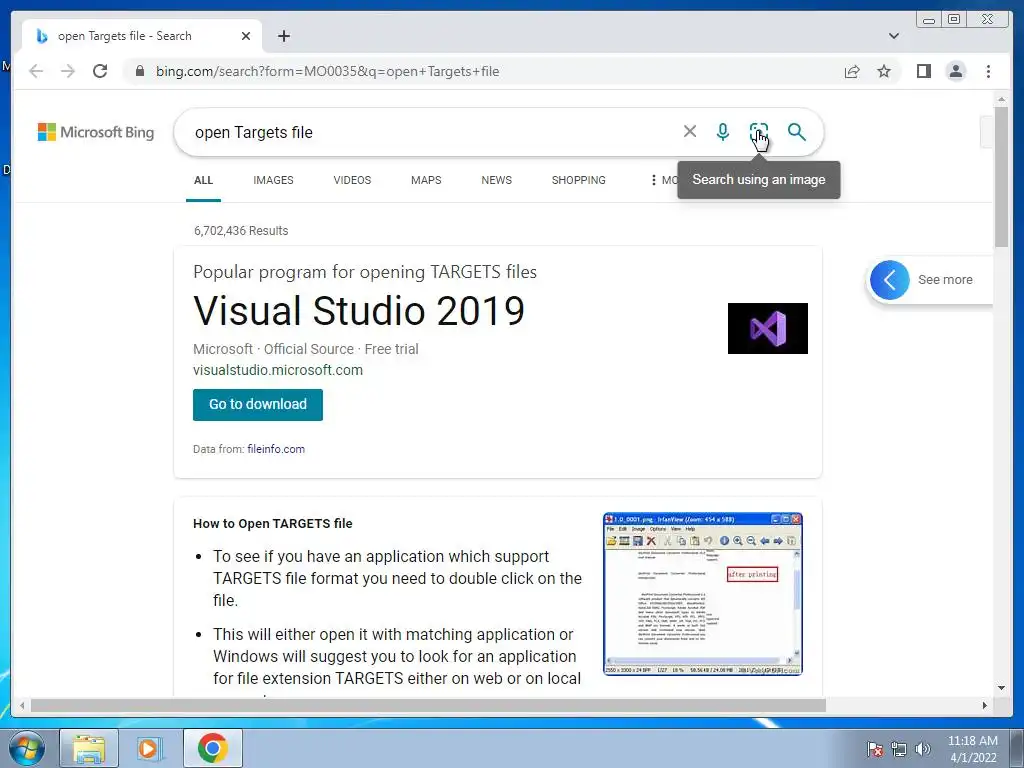Screen dimensions: 1024x768
Task: Click the Go to download button
Action: pyautogui.click(x=257, y=405)
